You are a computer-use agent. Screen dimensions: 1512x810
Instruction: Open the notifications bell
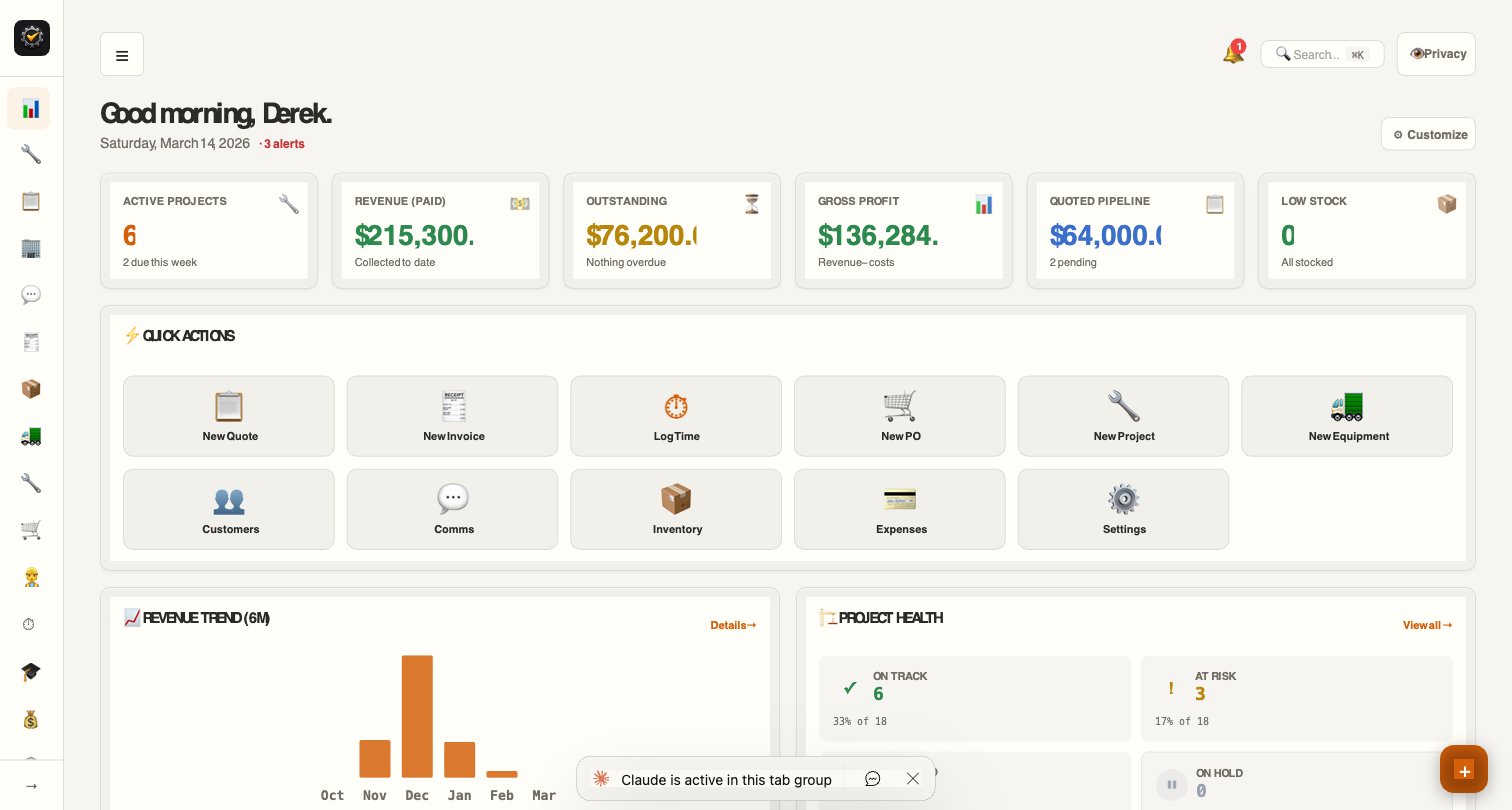(1233, 52)
